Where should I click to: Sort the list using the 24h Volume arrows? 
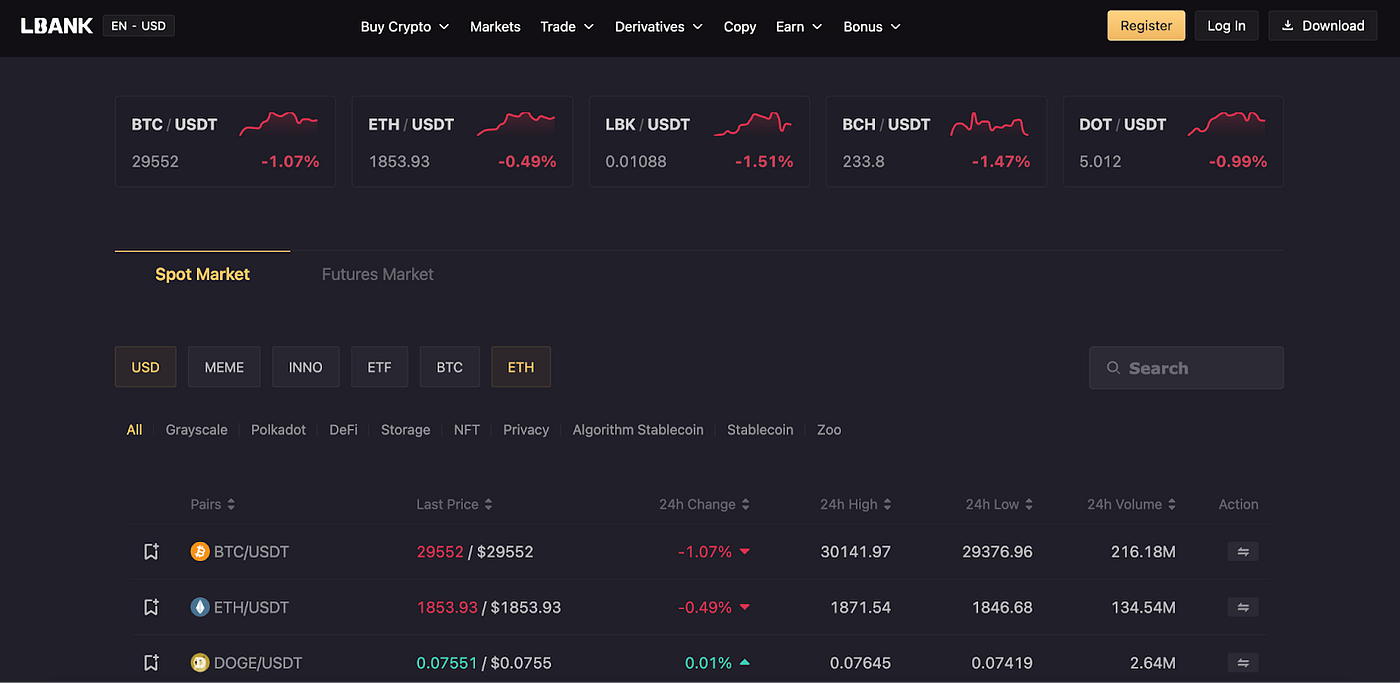(x=1172, y=504)
